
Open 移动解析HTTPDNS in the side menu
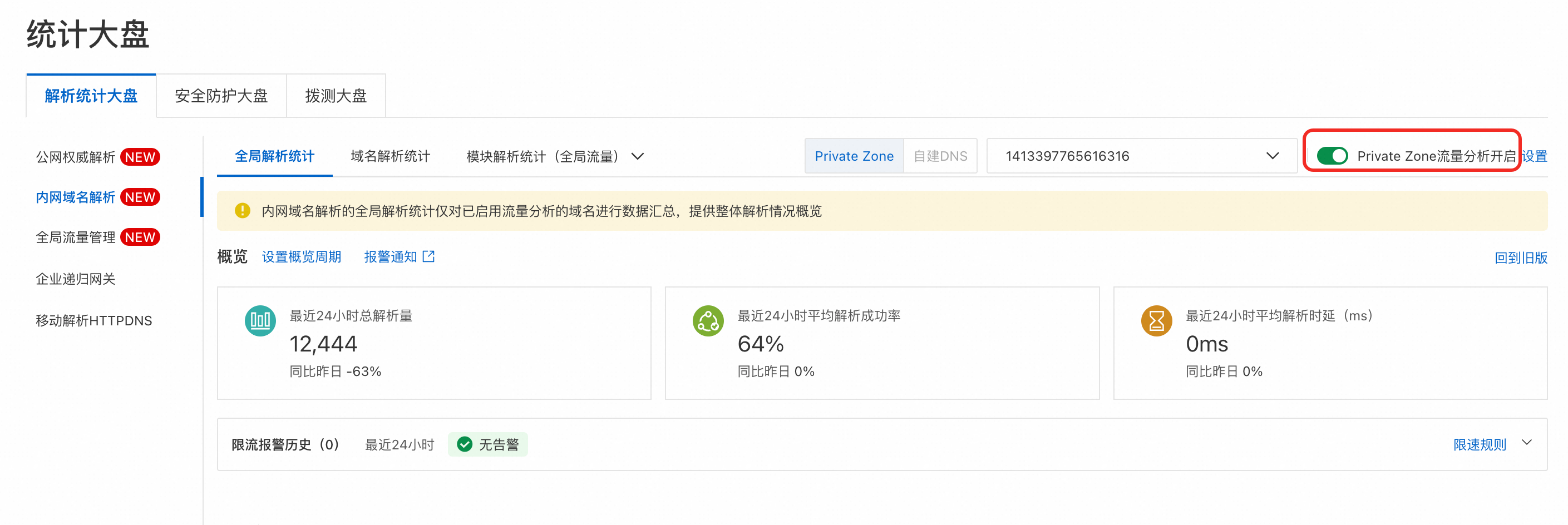[93, 320]
